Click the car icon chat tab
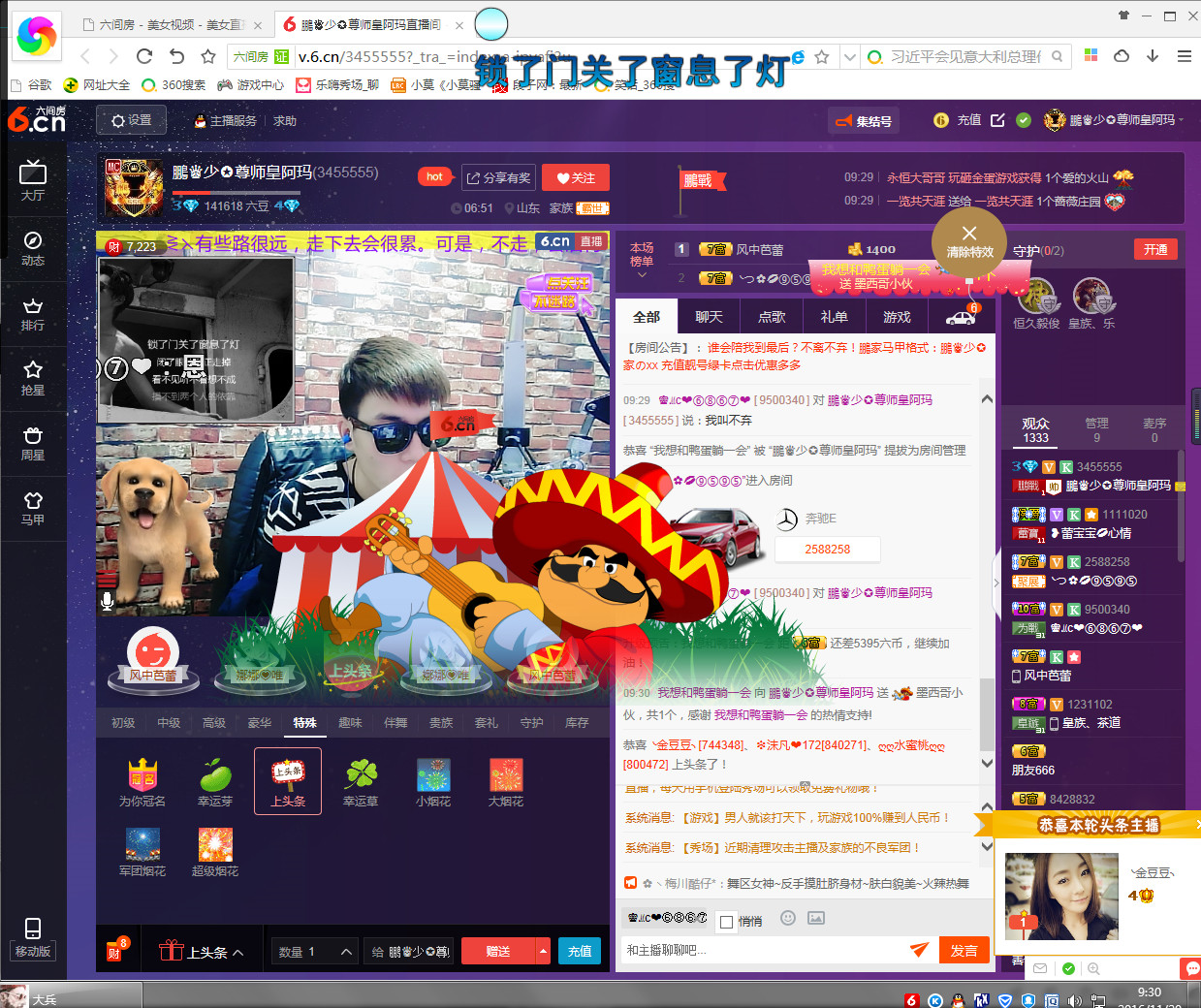1201x1008 pixels. pyautogui.click(x=961, y=317)
